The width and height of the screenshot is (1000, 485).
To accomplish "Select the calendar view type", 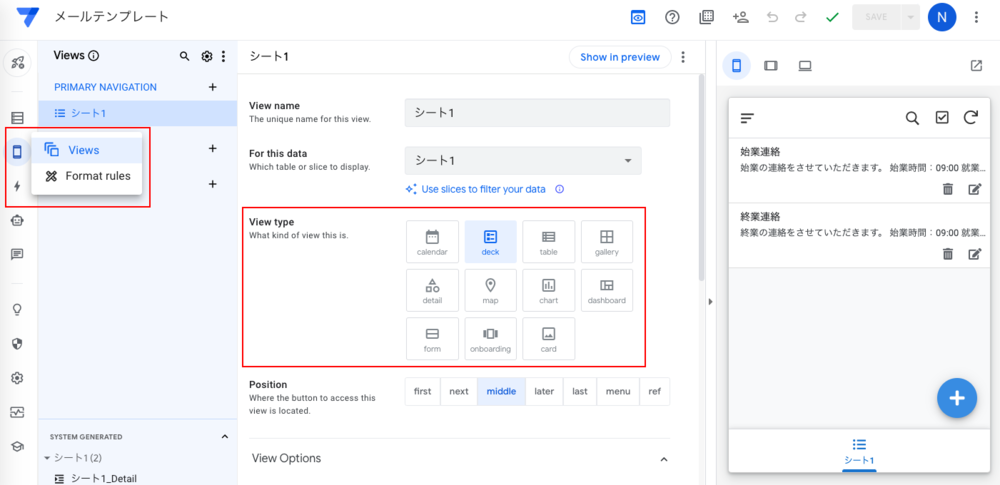I will [x=432, y=241].
